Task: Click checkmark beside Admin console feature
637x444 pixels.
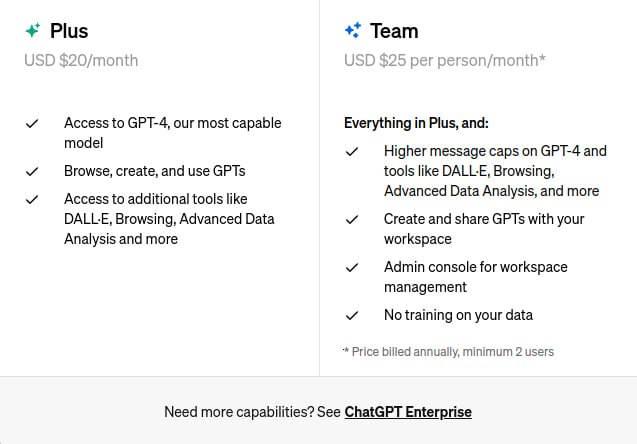Action: click(x=352, y=267)
